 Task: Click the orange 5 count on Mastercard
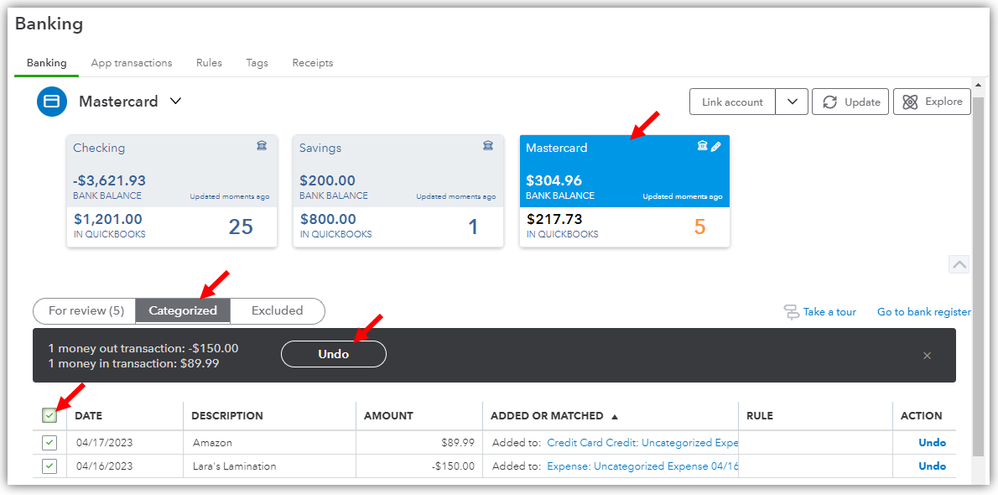click(x=699, y=227)
